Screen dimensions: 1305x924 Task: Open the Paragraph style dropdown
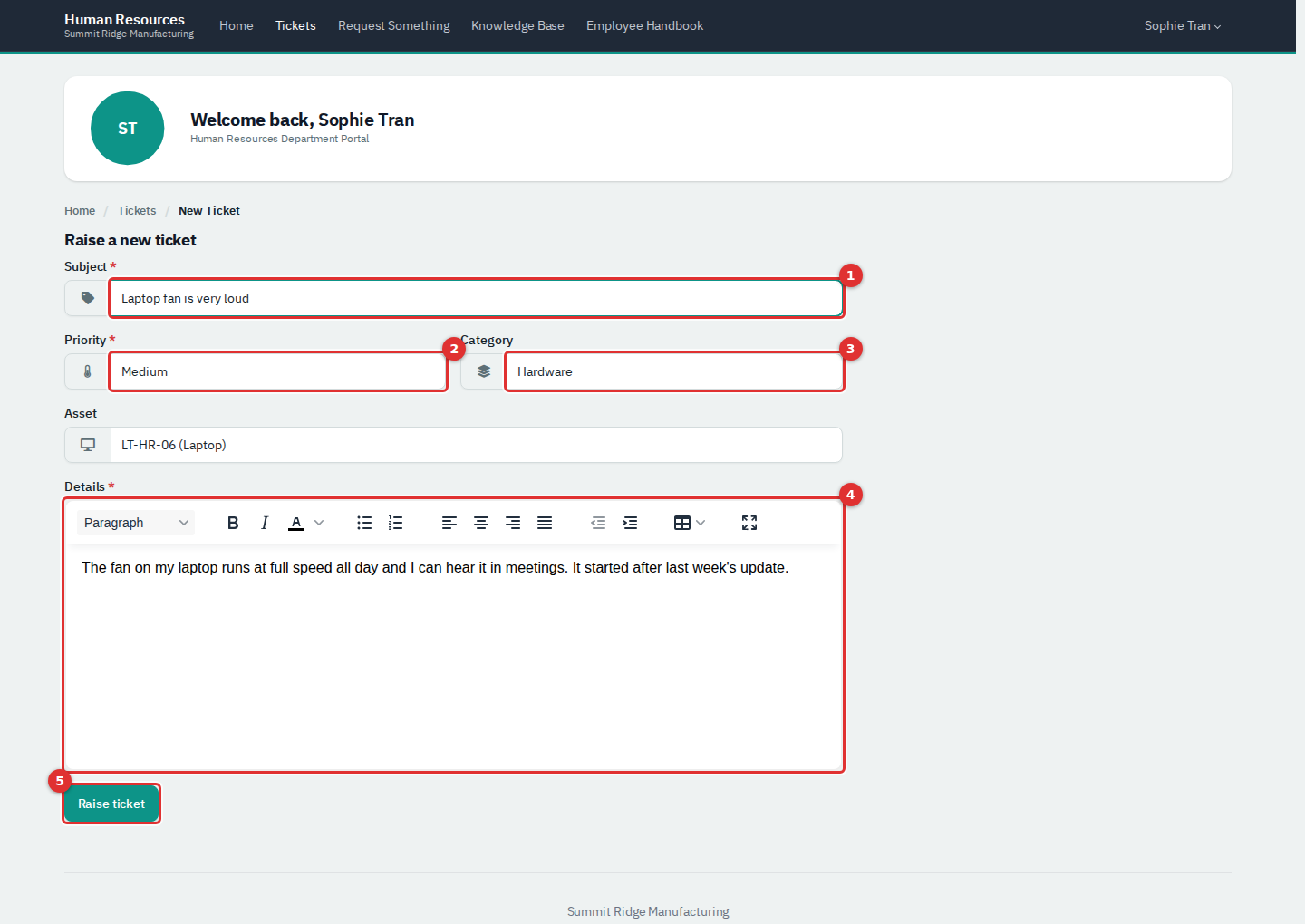click(x=136, y=523)
